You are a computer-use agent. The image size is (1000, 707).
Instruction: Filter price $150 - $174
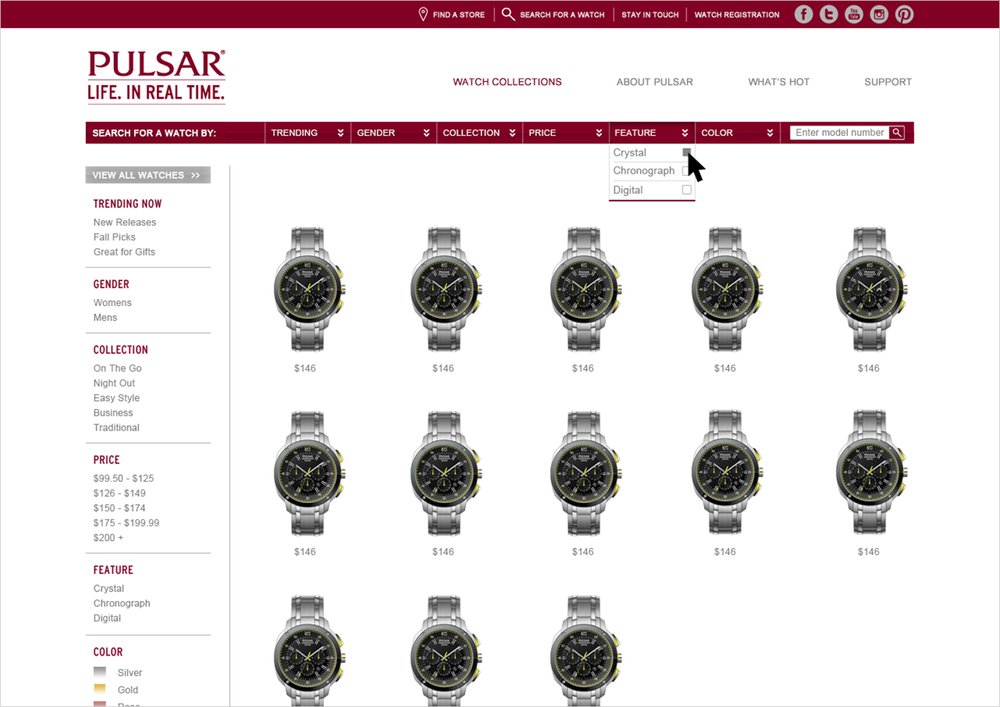[x=119, y=508]
